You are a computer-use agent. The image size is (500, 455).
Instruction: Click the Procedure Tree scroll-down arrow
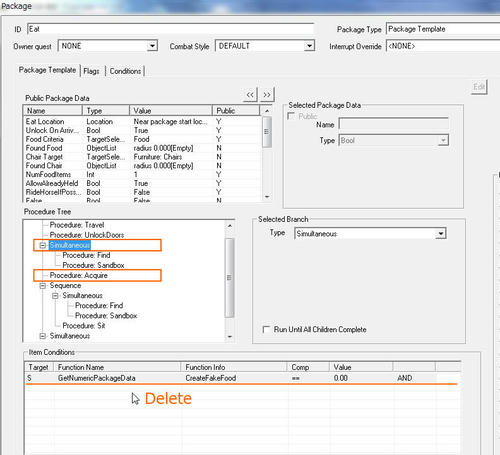(x=230, y=337)
